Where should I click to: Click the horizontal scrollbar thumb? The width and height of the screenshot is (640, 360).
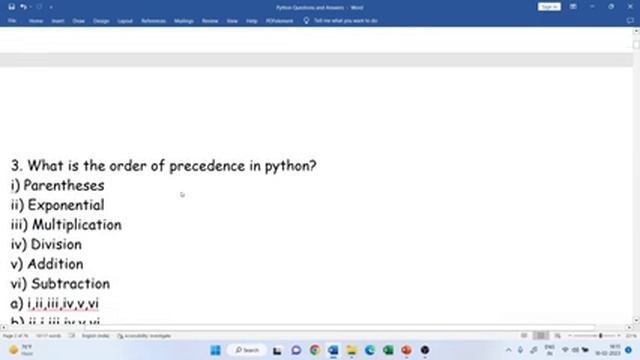click(340, 327)
